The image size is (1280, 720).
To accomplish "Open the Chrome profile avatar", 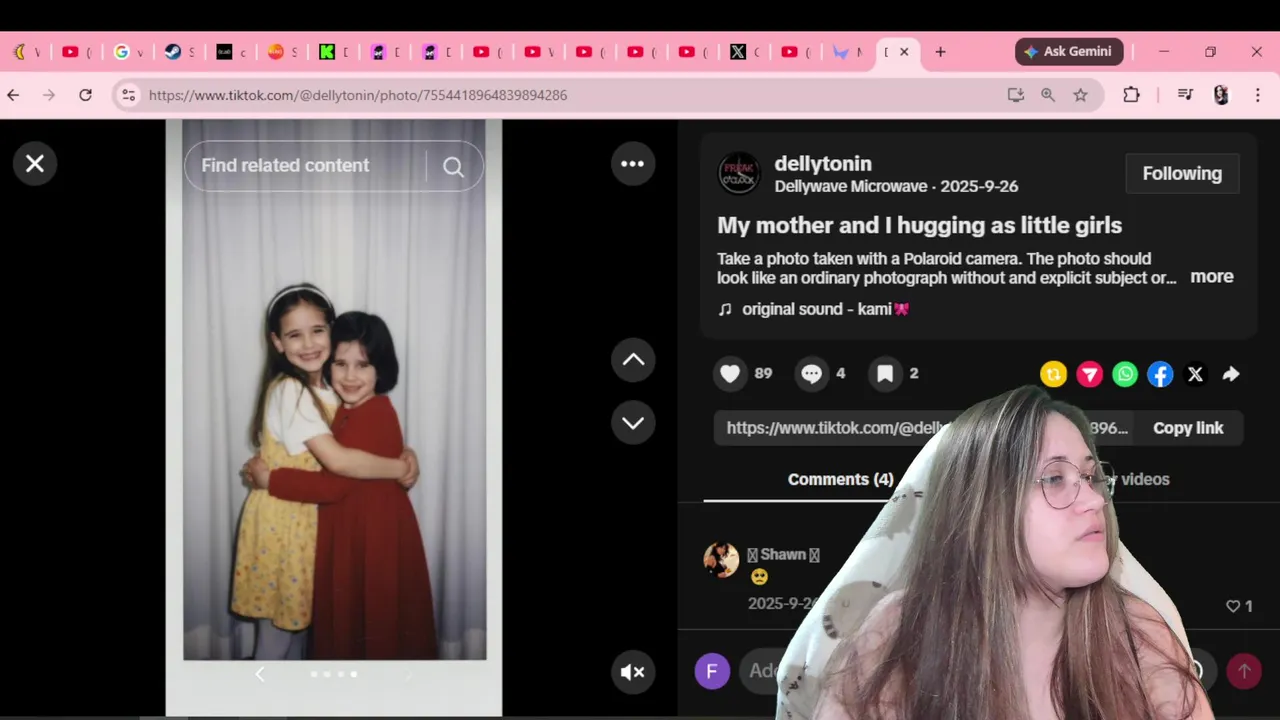I will 1221,95.
